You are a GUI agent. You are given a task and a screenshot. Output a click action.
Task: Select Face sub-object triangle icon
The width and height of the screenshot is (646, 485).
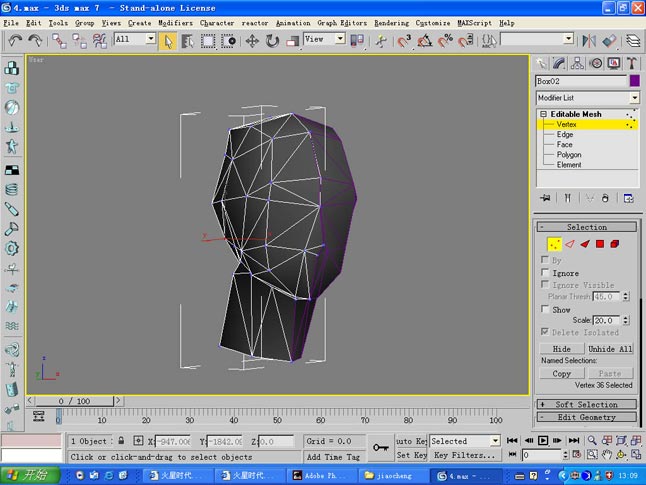[x=585, y=244]
